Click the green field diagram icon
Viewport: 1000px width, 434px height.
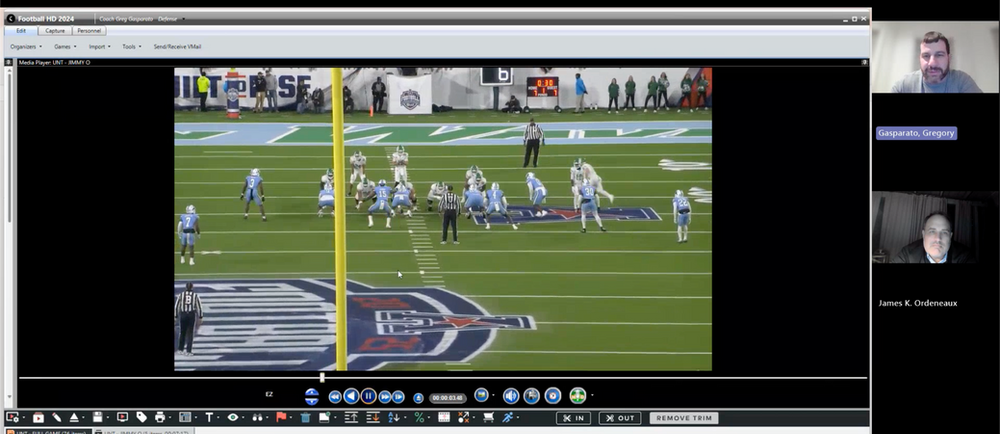click(x=578, y=396)
